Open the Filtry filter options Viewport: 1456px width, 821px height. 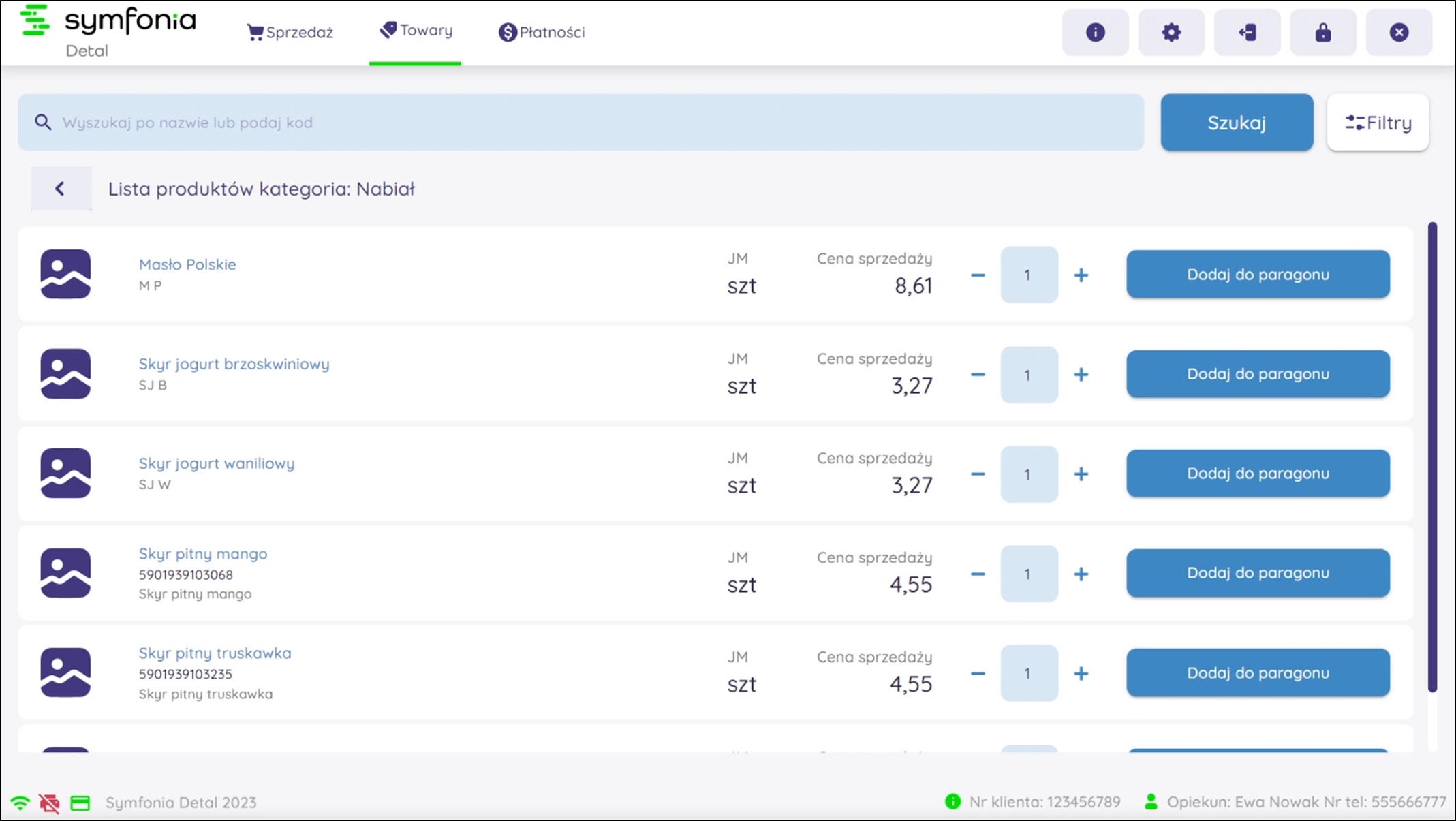1378,123
